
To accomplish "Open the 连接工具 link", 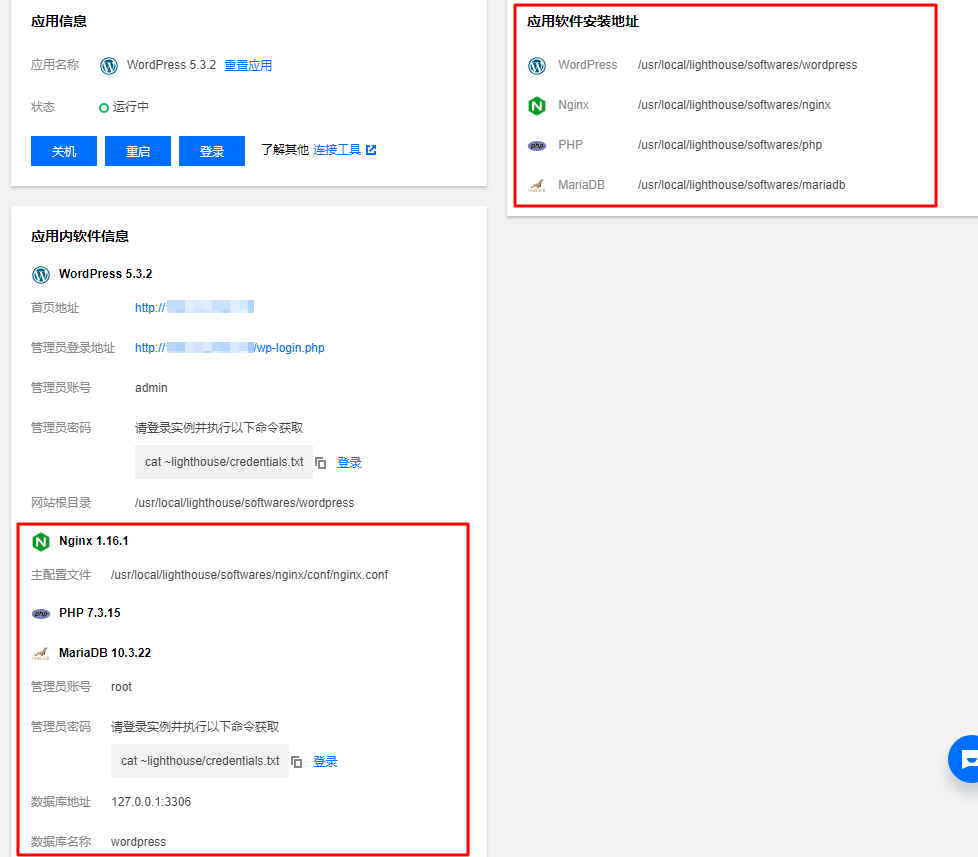I will click(337, 150).
